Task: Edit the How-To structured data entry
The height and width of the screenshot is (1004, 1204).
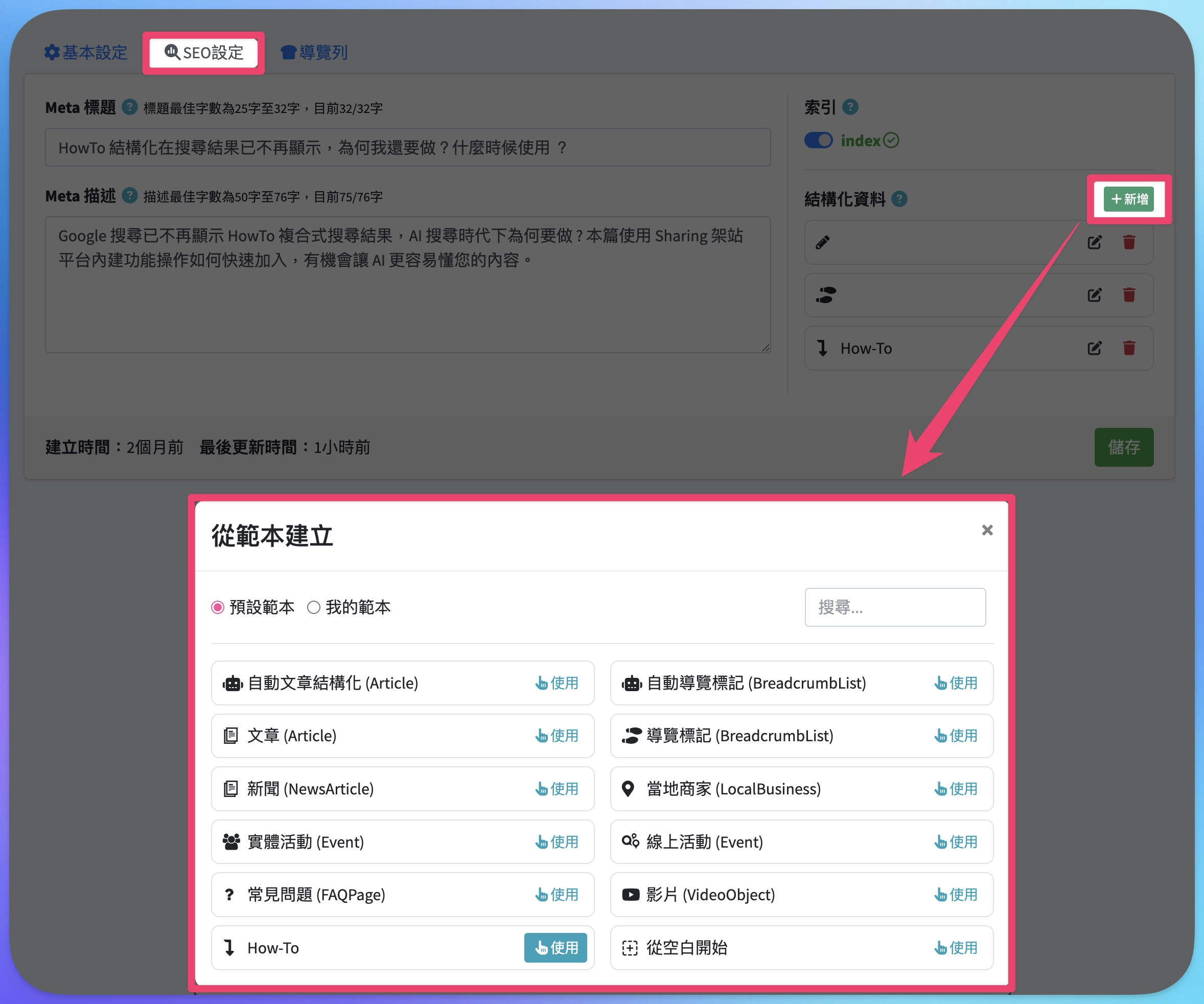Action: tap(1094, 348)
